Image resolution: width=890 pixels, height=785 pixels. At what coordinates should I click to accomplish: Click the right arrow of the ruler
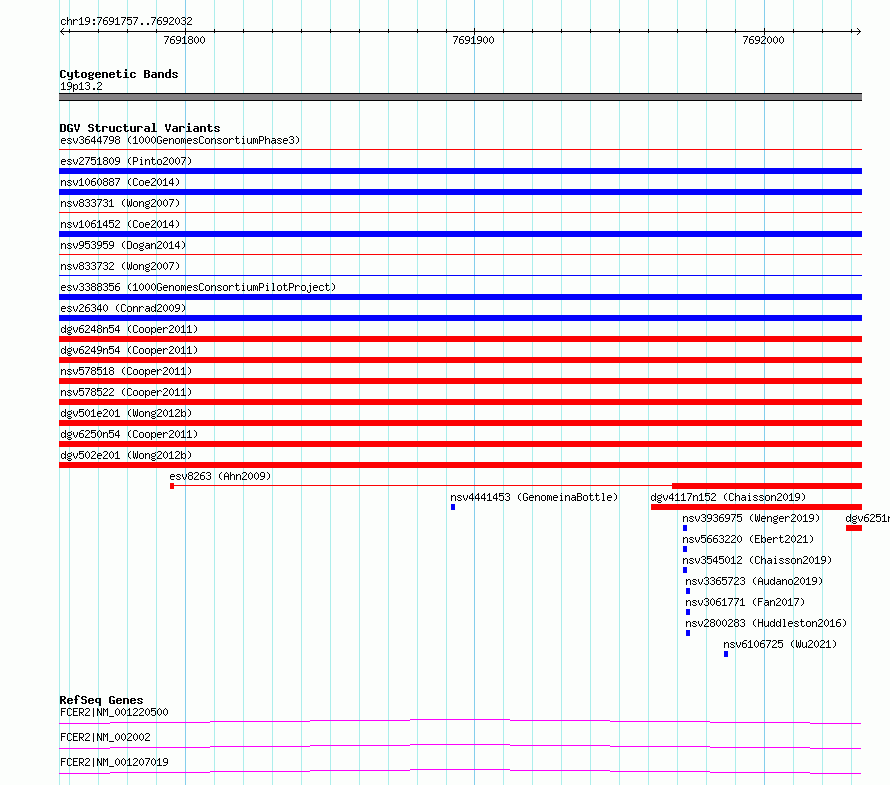[x=858, y=32]
